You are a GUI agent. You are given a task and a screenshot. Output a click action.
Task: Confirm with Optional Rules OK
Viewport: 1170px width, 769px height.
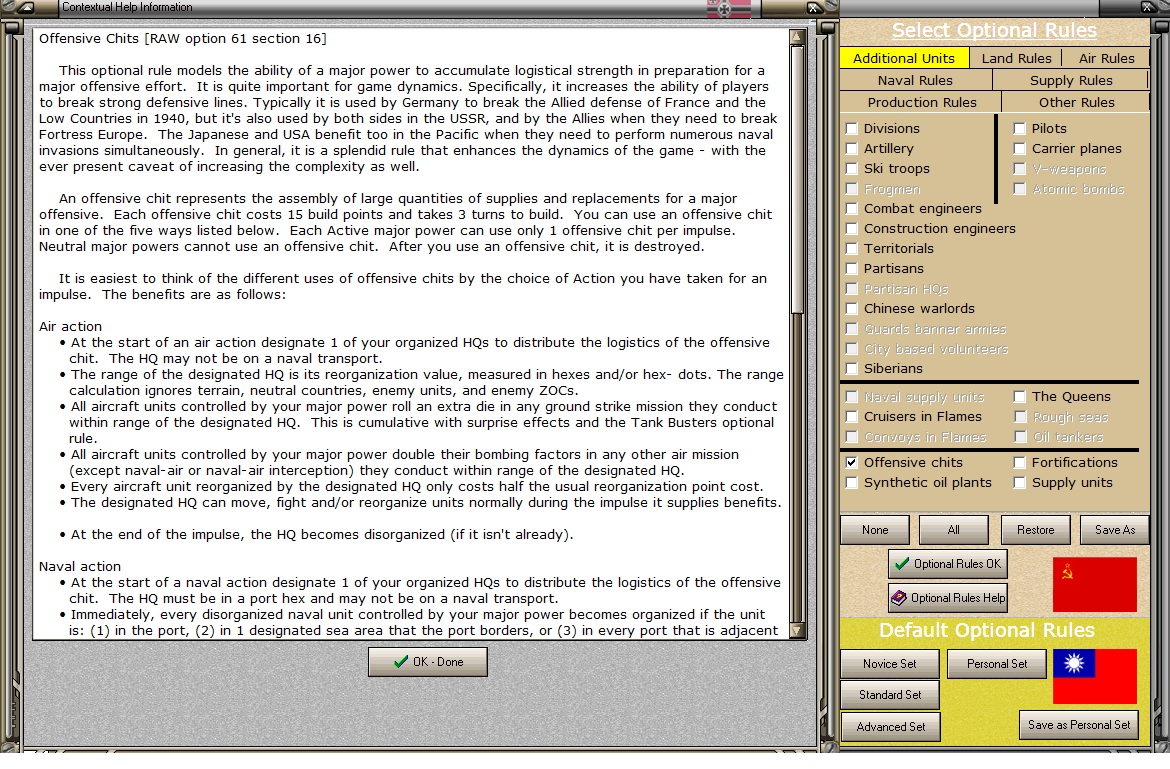pos(948,564)
